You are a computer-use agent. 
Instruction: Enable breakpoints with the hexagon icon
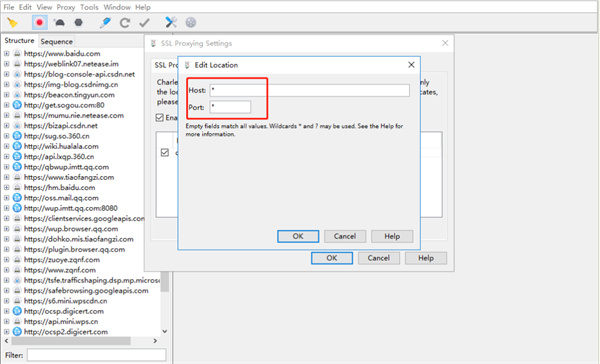pyautogui.click(x=78, y=23)
